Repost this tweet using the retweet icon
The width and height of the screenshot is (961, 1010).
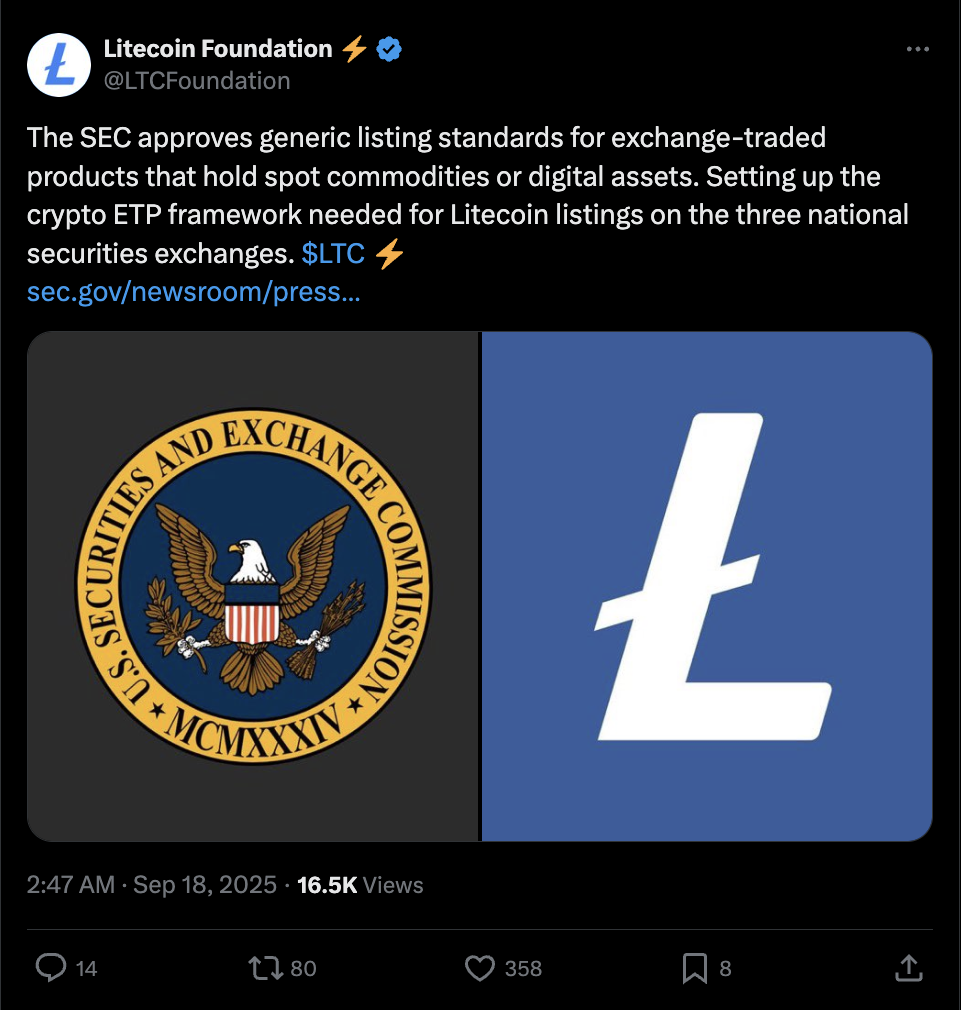pos(265,967)
